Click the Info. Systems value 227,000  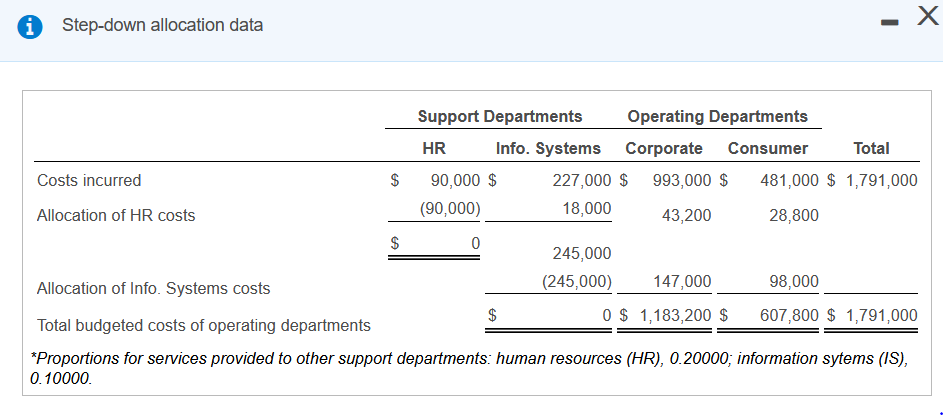pyautogui.click(x=582, y=180)
